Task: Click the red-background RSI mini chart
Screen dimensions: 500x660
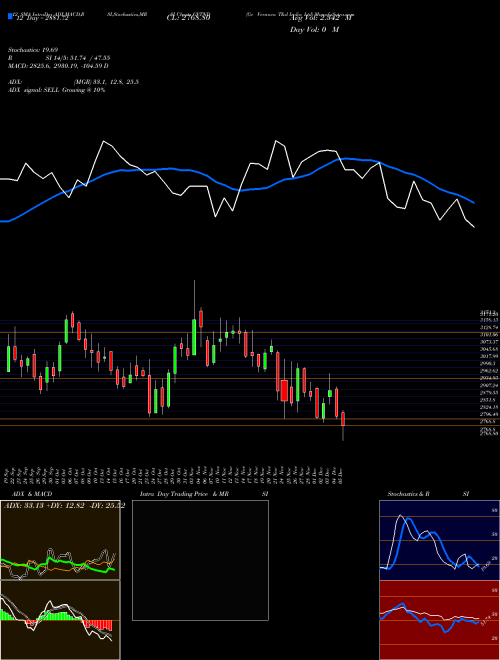Action: [x=439, y=620]
